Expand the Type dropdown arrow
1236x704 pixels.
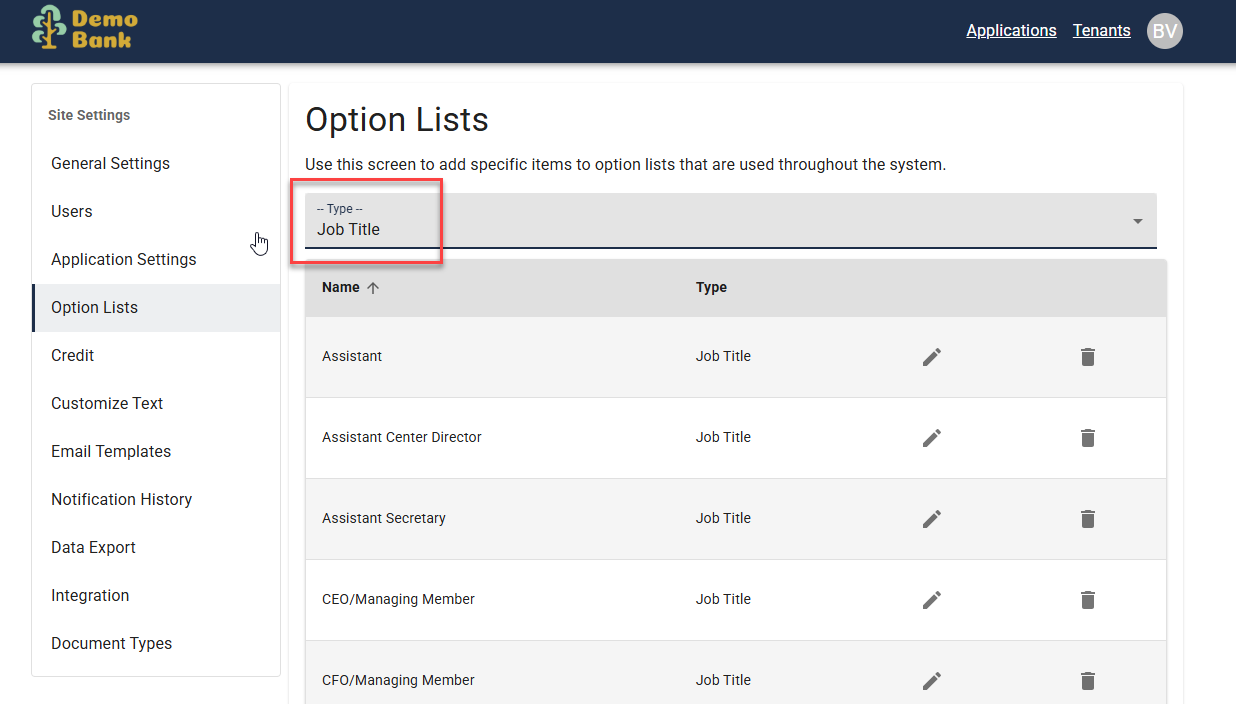point(1137,221)
